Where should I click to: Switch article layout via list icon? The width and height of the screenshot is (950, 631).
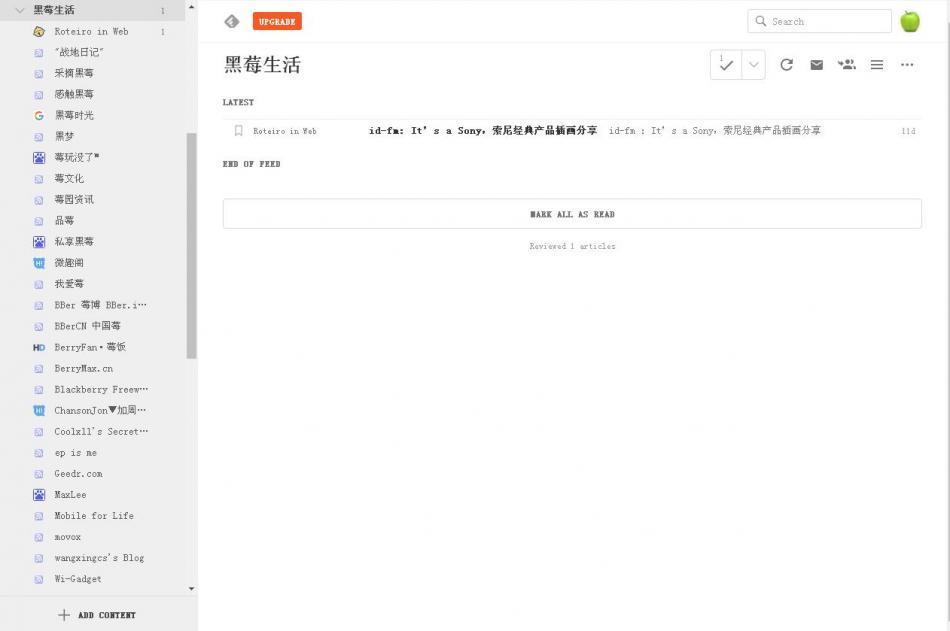tap(876, 64)
